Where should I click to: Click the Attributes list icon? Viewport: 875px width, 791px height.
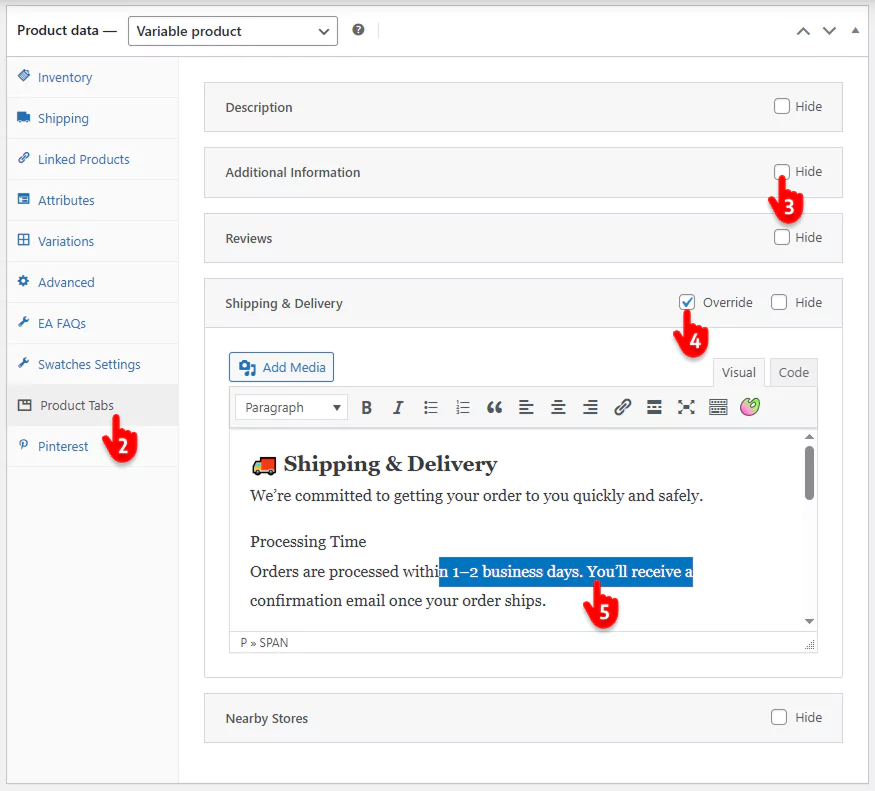pos(23,199)
